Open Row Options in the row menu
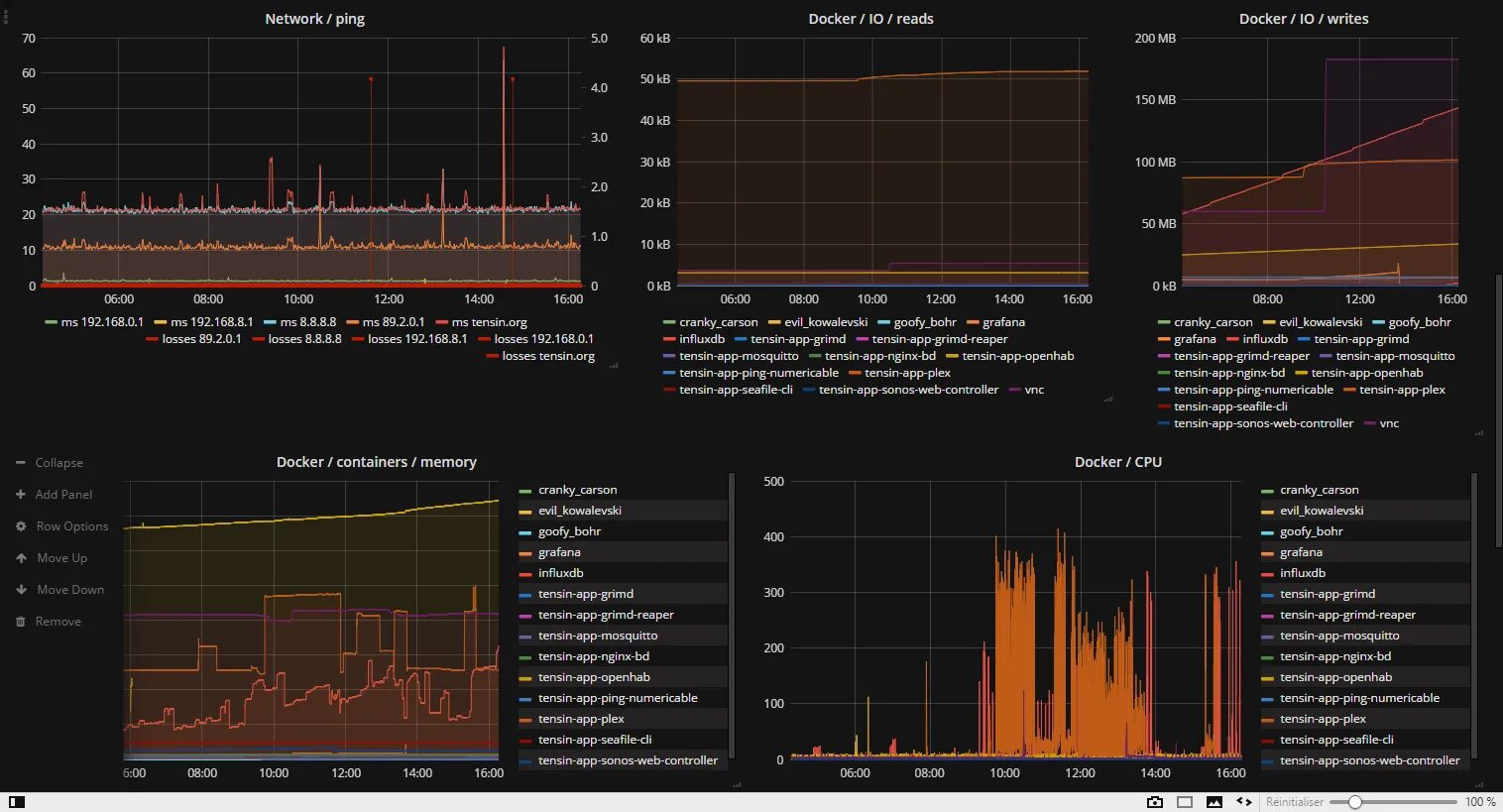The image size is (1503, 812). (61, 526)
